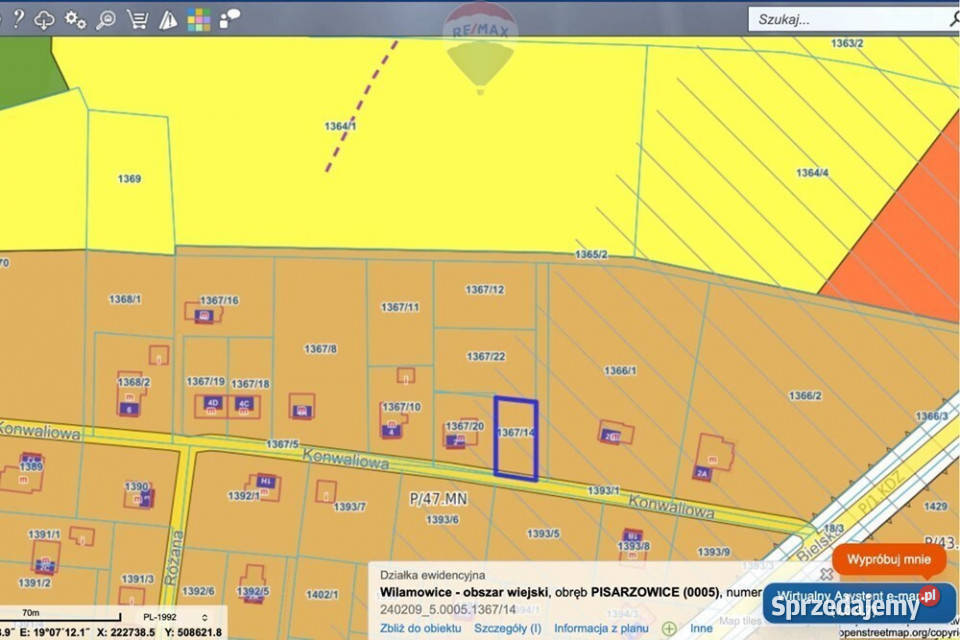The width and height of the screenshot is (960, 640).
Task: Open the help icon on the toolbar
Action: [x=18, y=18]
